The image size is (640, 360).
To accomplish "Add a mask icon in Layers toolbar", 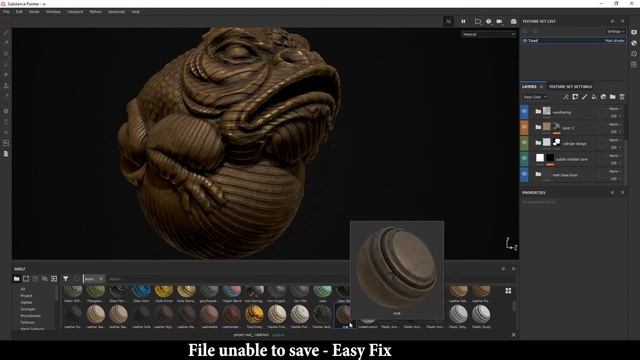I will coord(575,97).
